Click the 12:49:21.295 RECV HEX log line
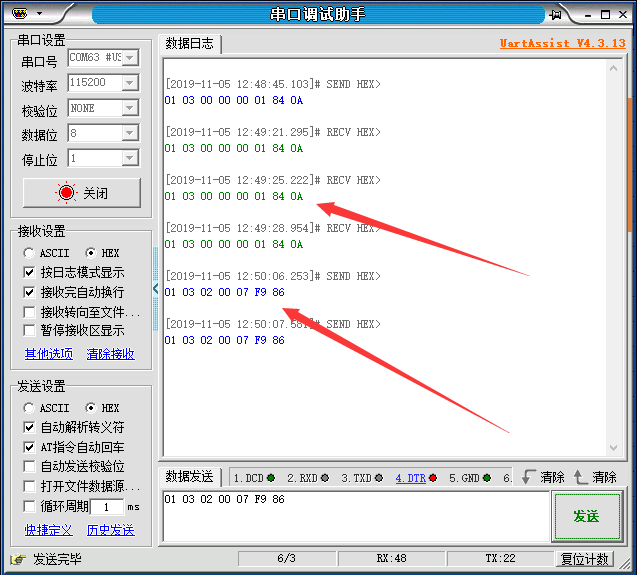This screenshot has width=637, height=575. pyautogui.click(x=273, y=132)
